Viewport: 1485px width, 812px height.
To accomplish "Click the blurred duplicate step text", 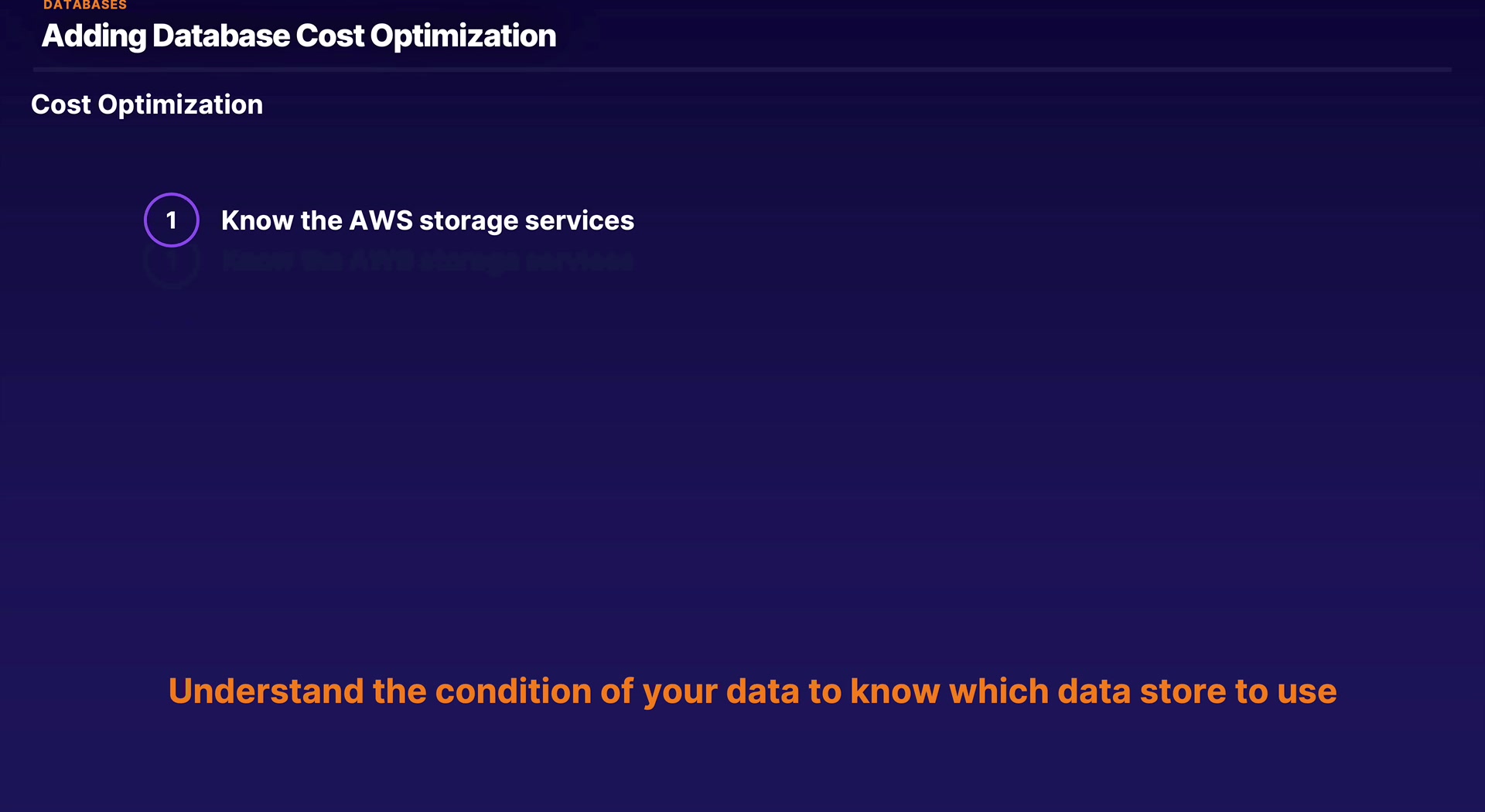I will [427, 262].
